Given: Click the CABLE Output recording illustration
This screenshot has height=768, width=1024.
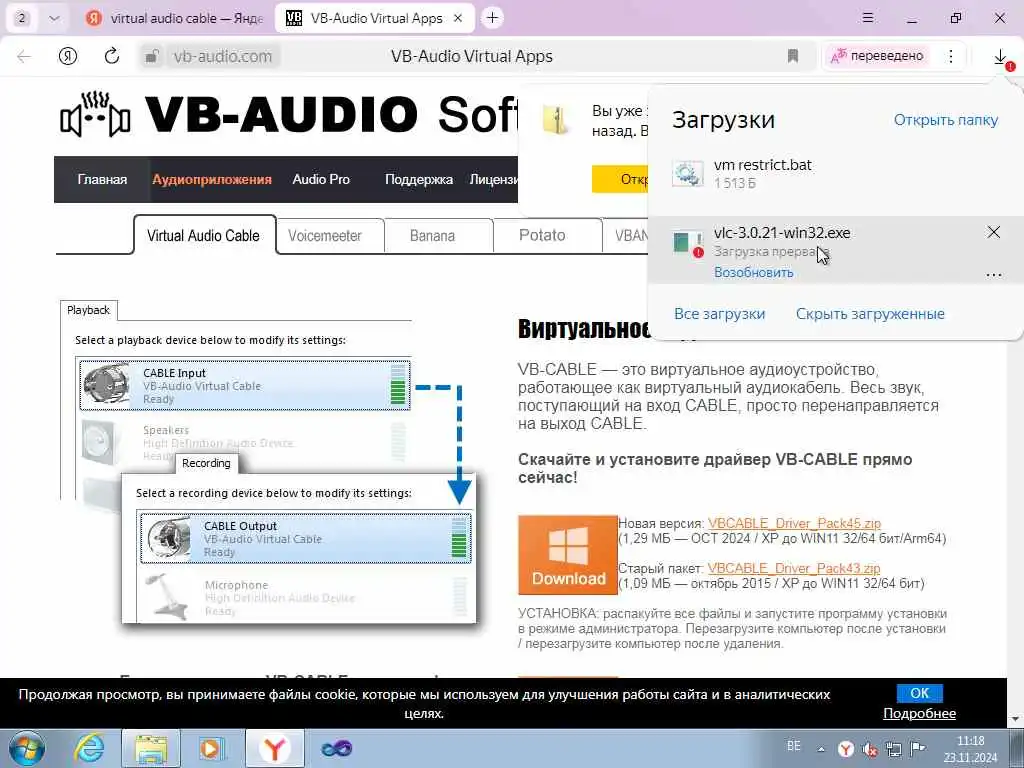Looking at the screenshot, I should click(x=306, y=538).
